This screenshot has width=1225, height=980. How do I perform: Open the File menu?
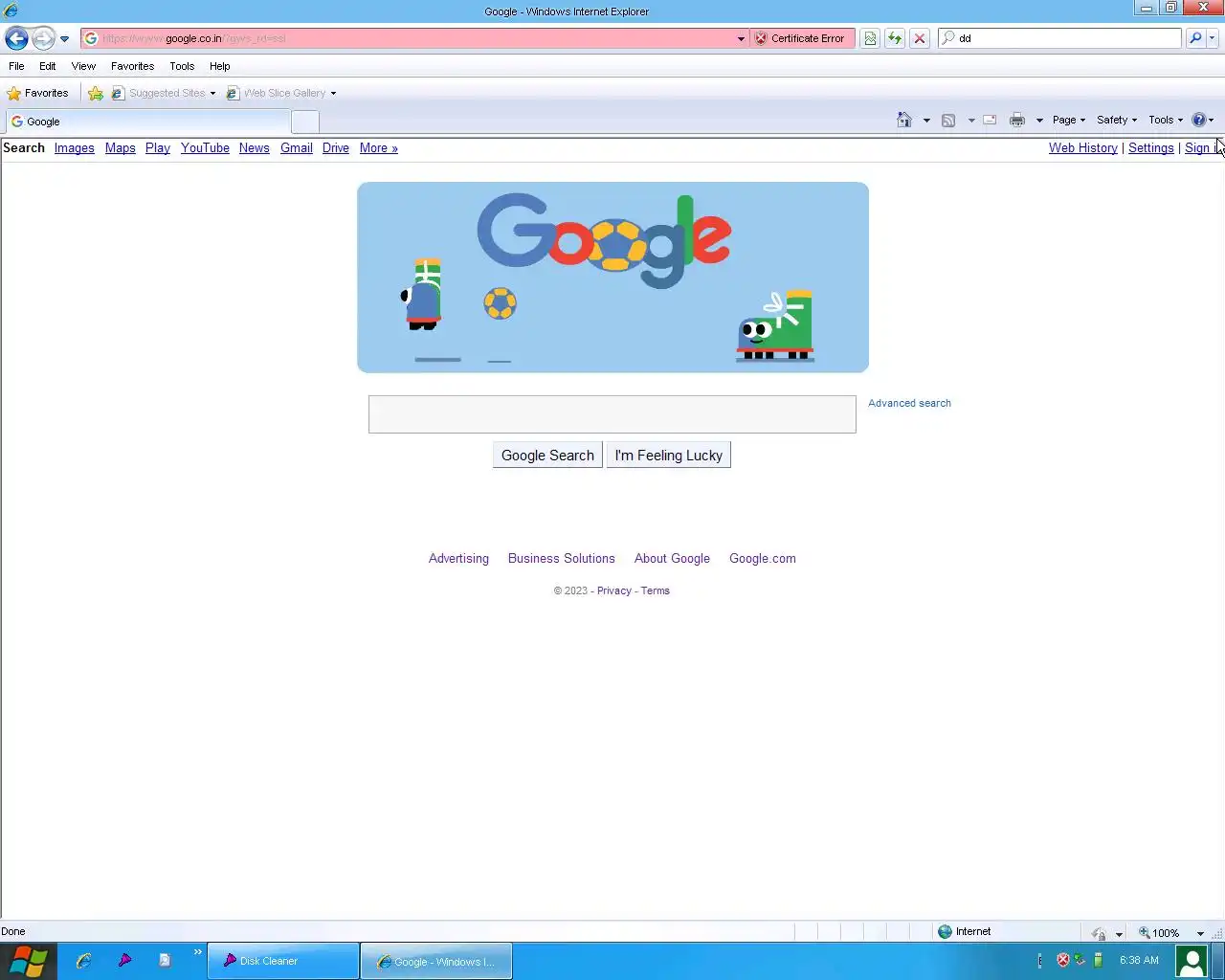[16, 66]
